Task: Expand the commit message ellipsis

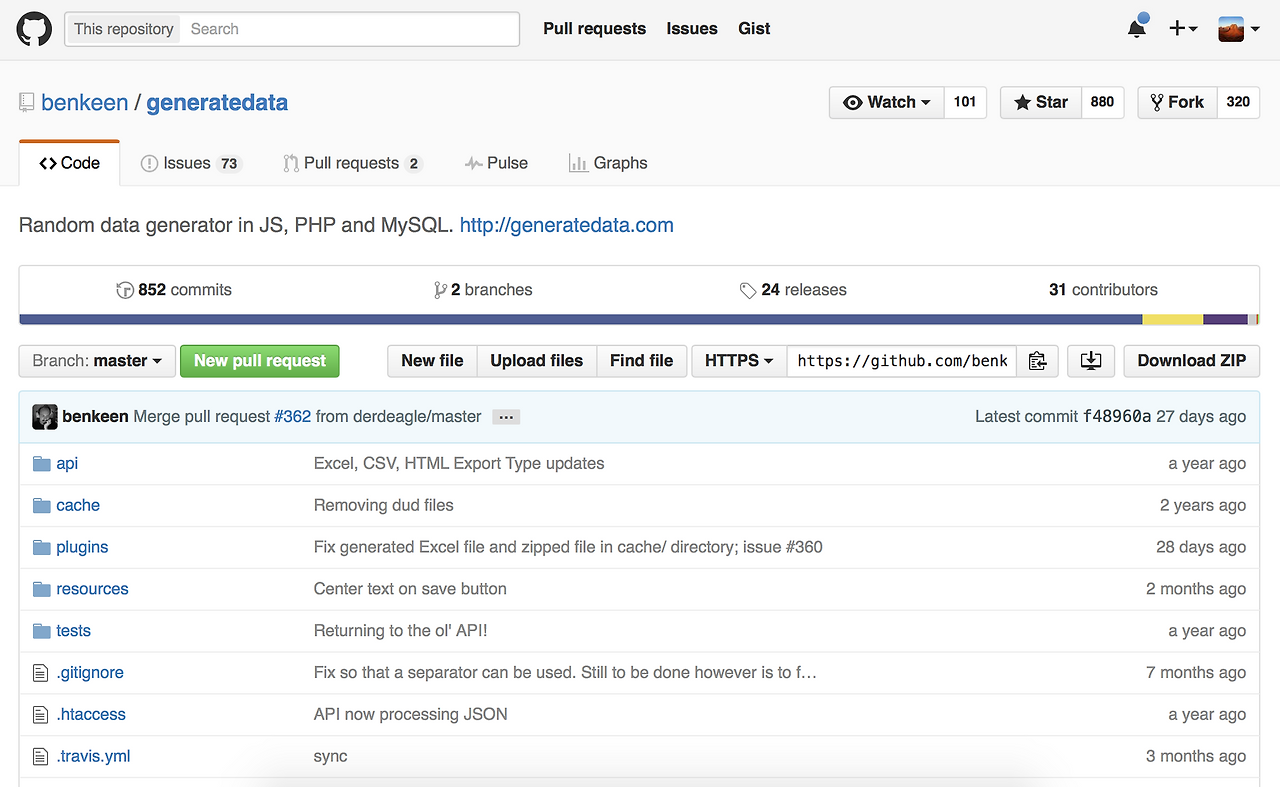Action: tap(506, 417)
